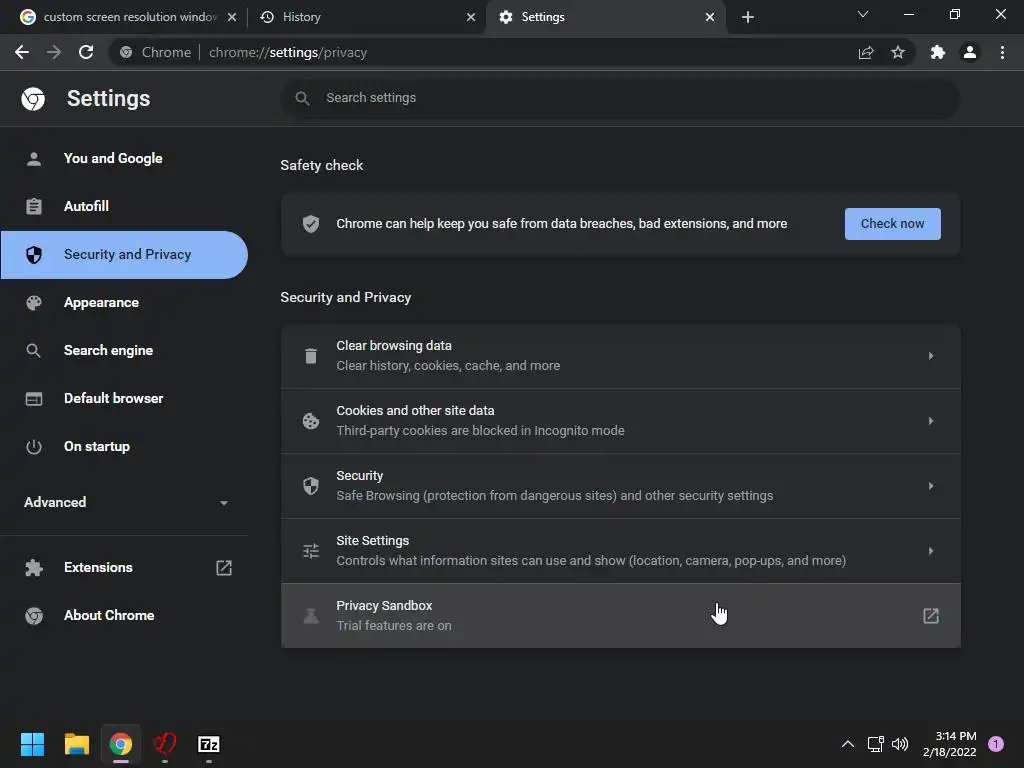The height and width of the screenshot is (768, 1024).
Task: Expand arrow for Site Settings row
Action: pyautogui.click(x=931, y=551)
